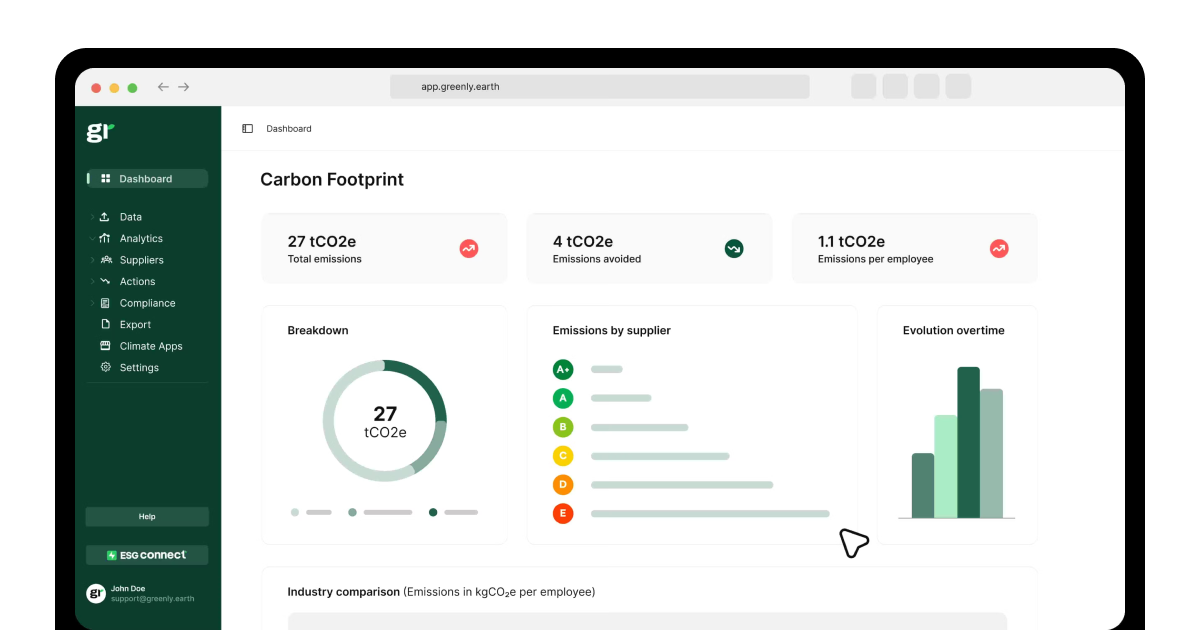Click the "Emissions by supplier" title
The image size is (1200, 630).
[x=612, y=330]
